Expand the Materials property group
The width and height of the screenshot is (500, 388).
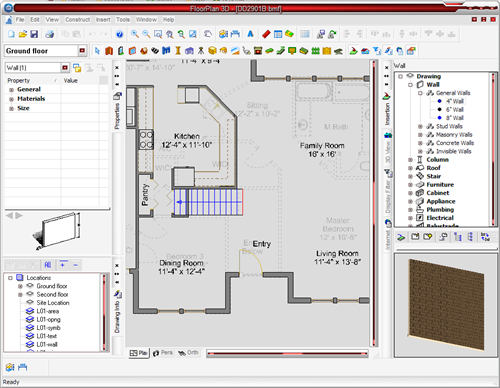[11, 99]
